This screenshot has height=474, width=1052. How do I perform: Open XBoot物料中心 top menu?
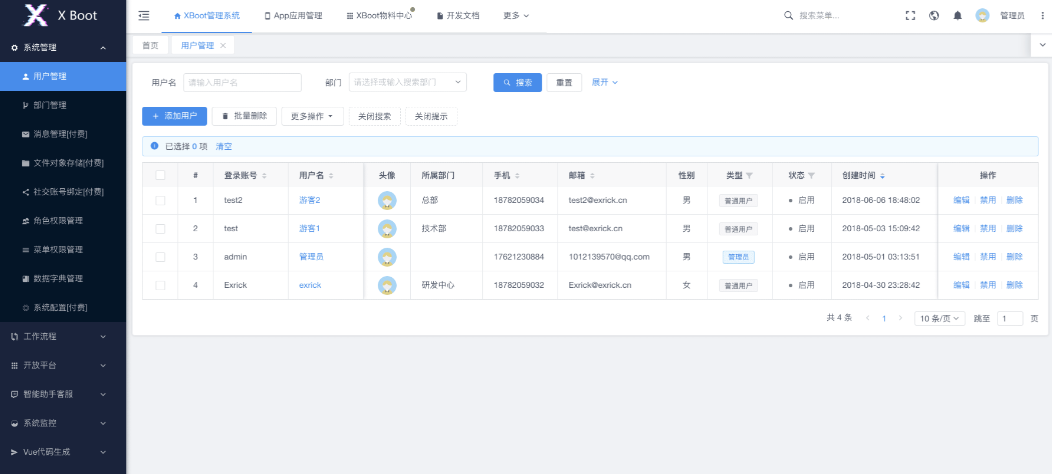tap(379, 15)
